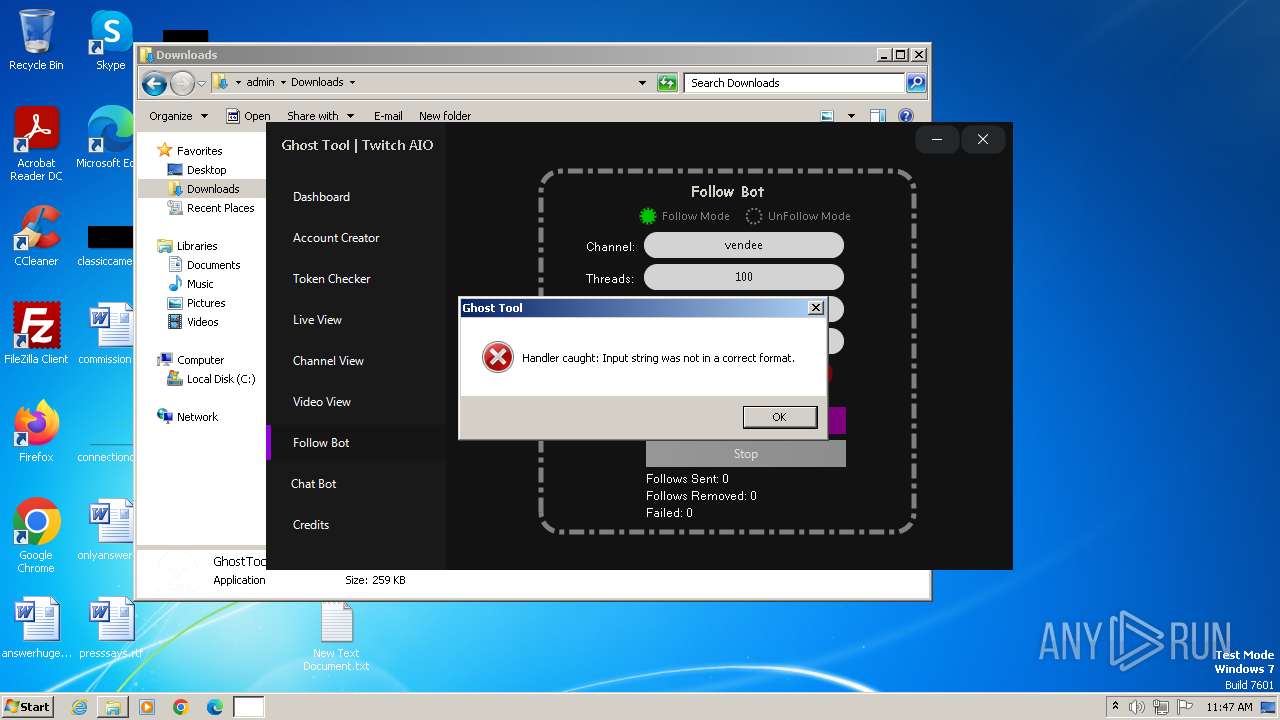This screenshot has width=1280, height=720.
Task: Launch CCleaner desktop shortcut
Action: pyautogui.click(x=36, y=236)
